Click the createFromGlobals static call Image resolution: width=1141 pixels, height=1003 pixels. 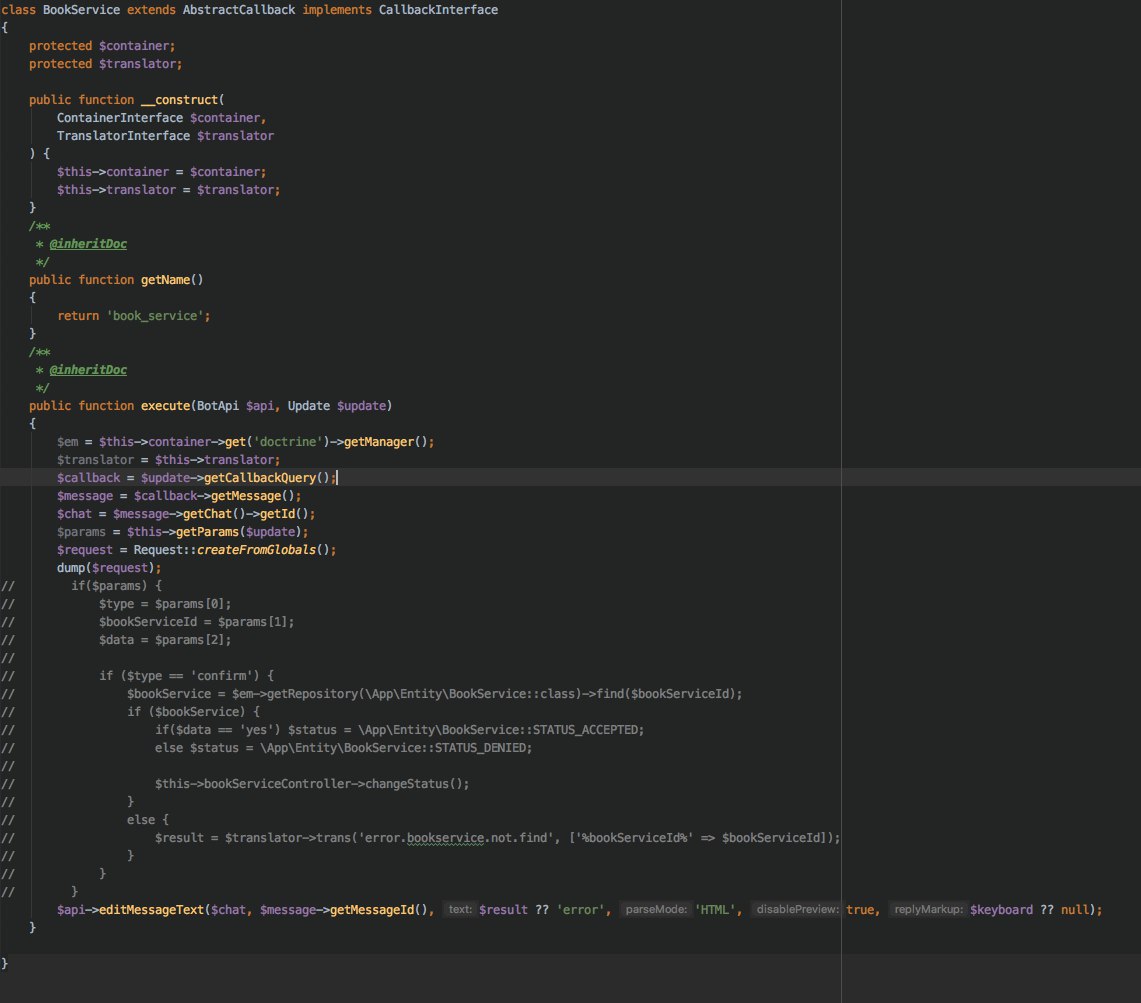256,550
